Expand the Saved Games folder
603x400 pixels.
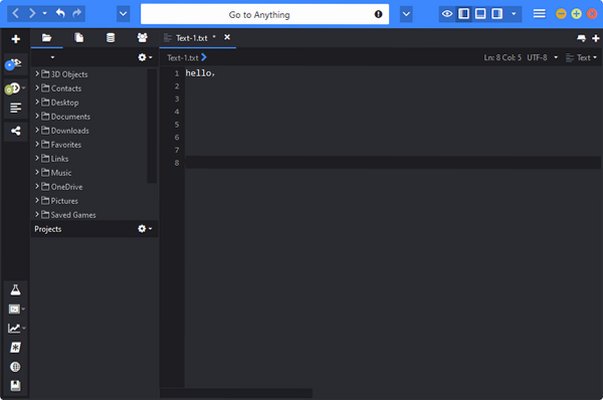click(37, 215)
